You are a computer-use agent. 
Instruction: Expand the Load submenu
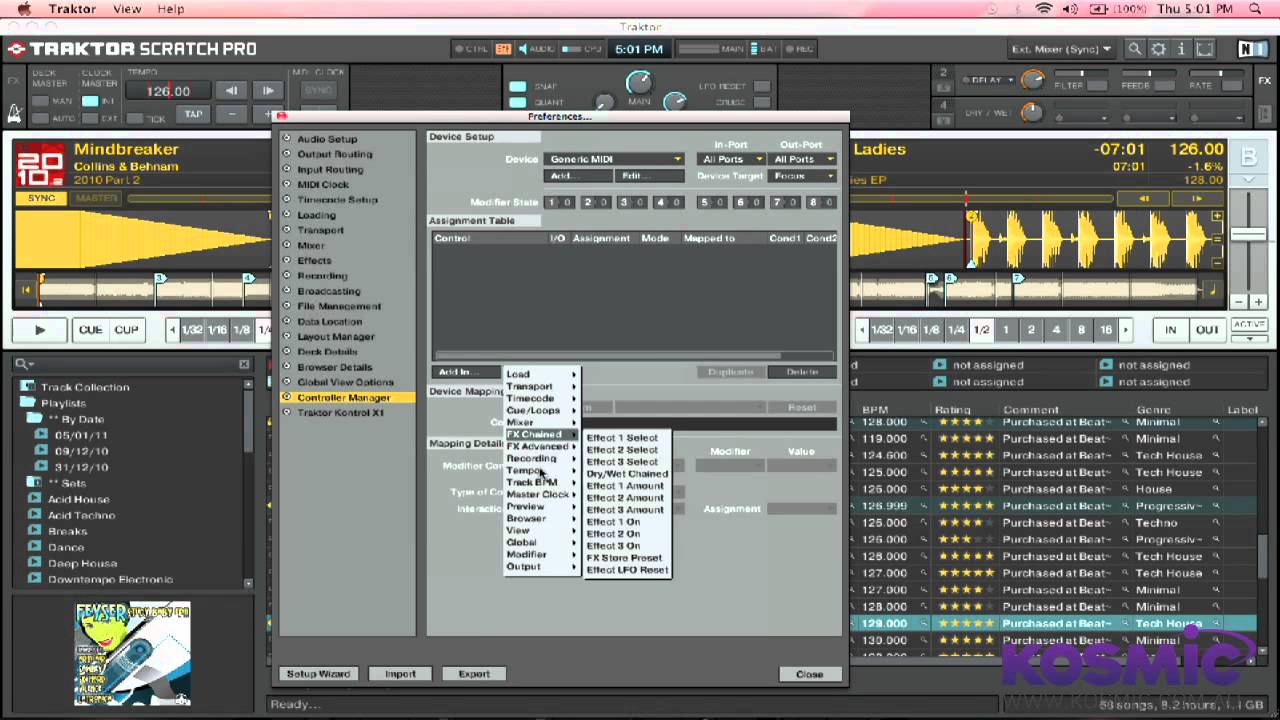[542, 374]
